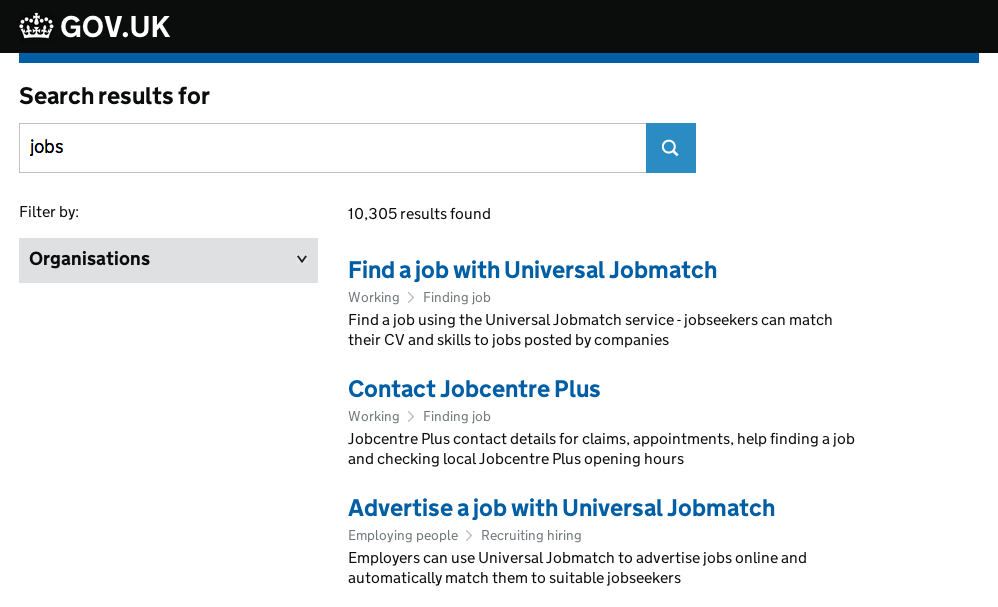This screenshot has width=998, height=607.
Task: Select Working breadcrumb under Find a job result
Action: coord(374,297)
